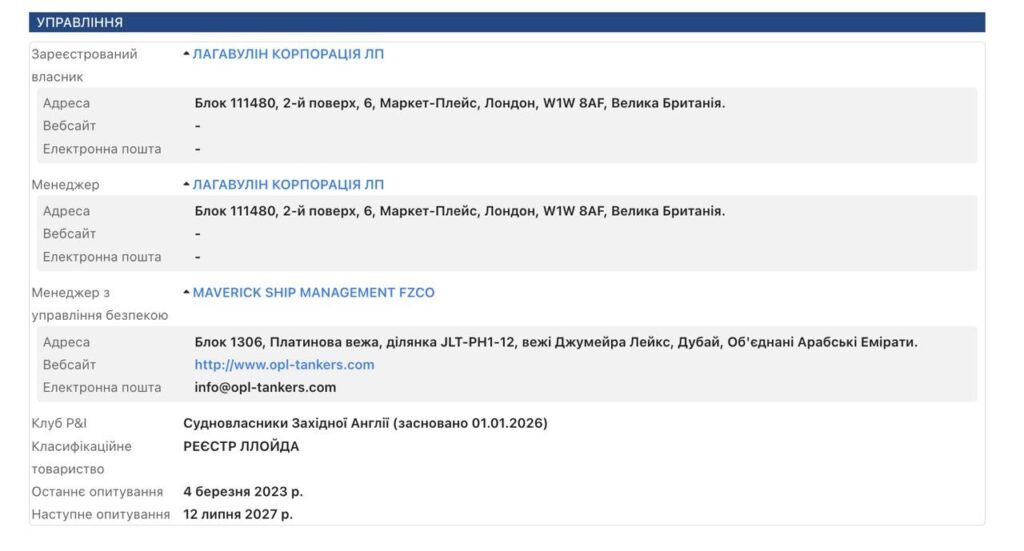Click the РЕЄСТР ЛЛОЙДА classification value
The width and height of the screenshot is (1024, 551).
241,446
